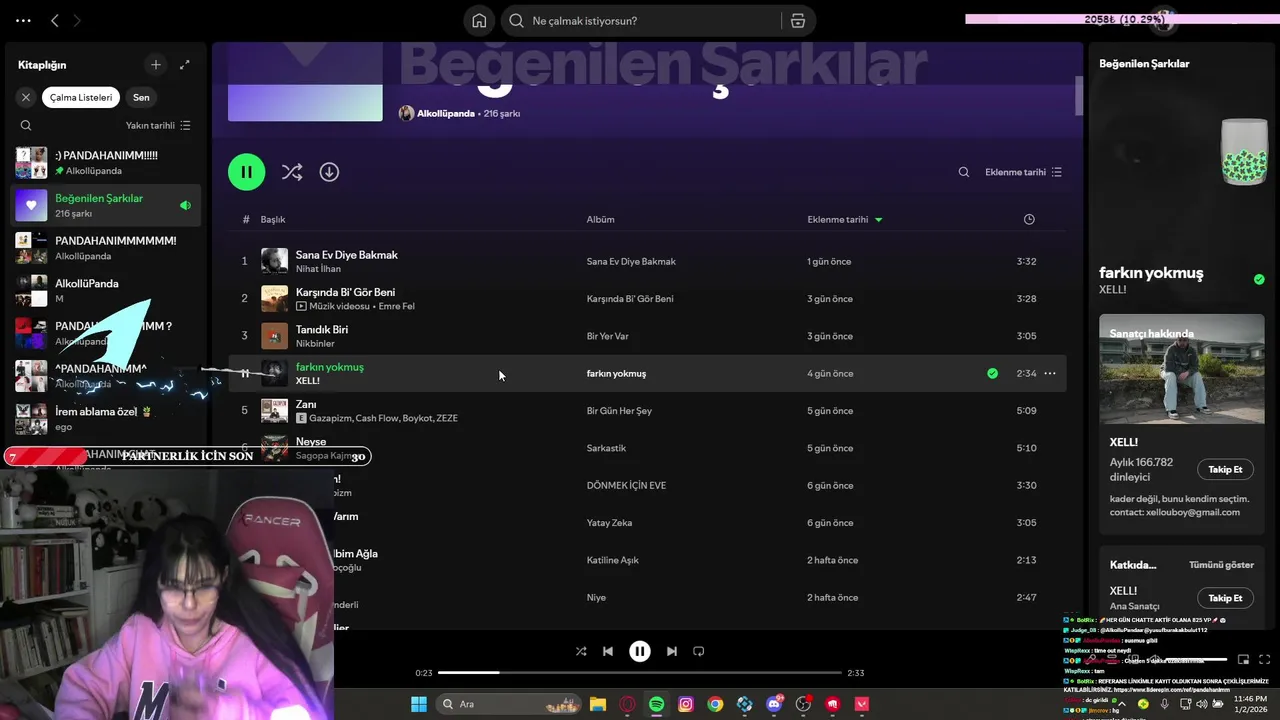Viewport: 1280px width, 720px height.
Task: Pause playback in the bottom player
Action: point(640,651)
